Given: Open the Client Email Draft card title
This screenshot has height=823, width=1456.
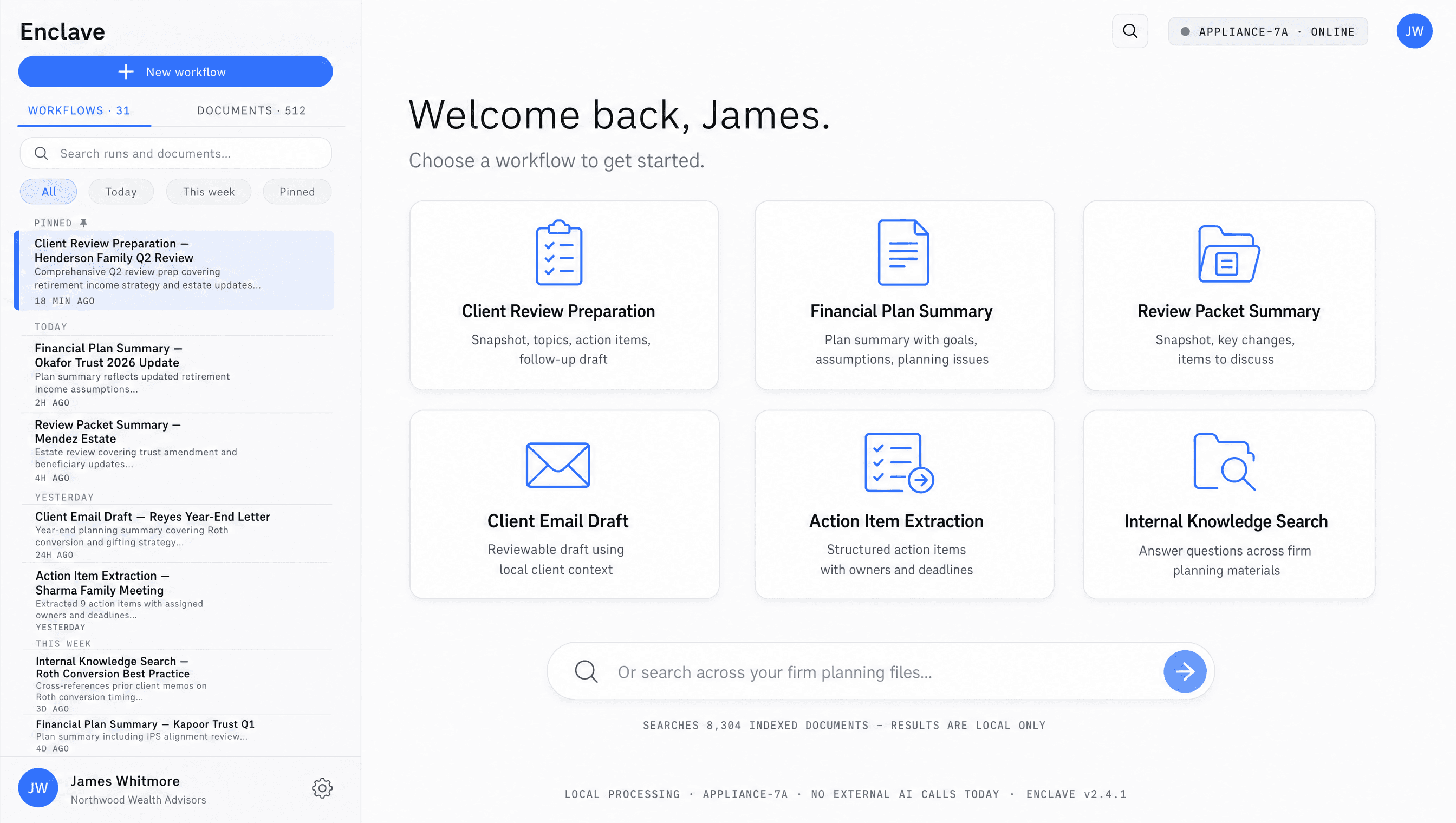Looking at the screenshot, I should click(x=557, y=520).
